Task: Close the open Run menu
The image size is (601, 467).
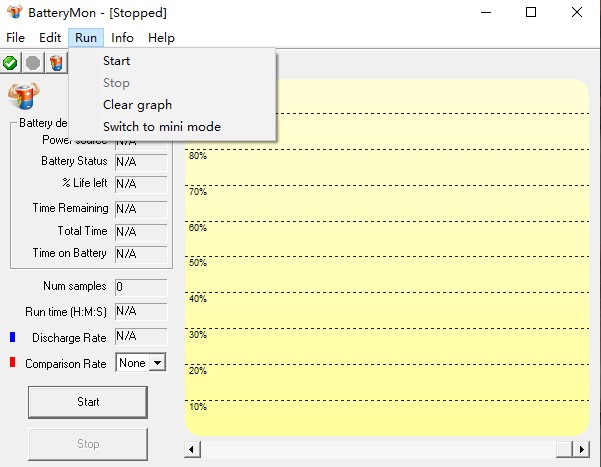Action: (86, 38)
